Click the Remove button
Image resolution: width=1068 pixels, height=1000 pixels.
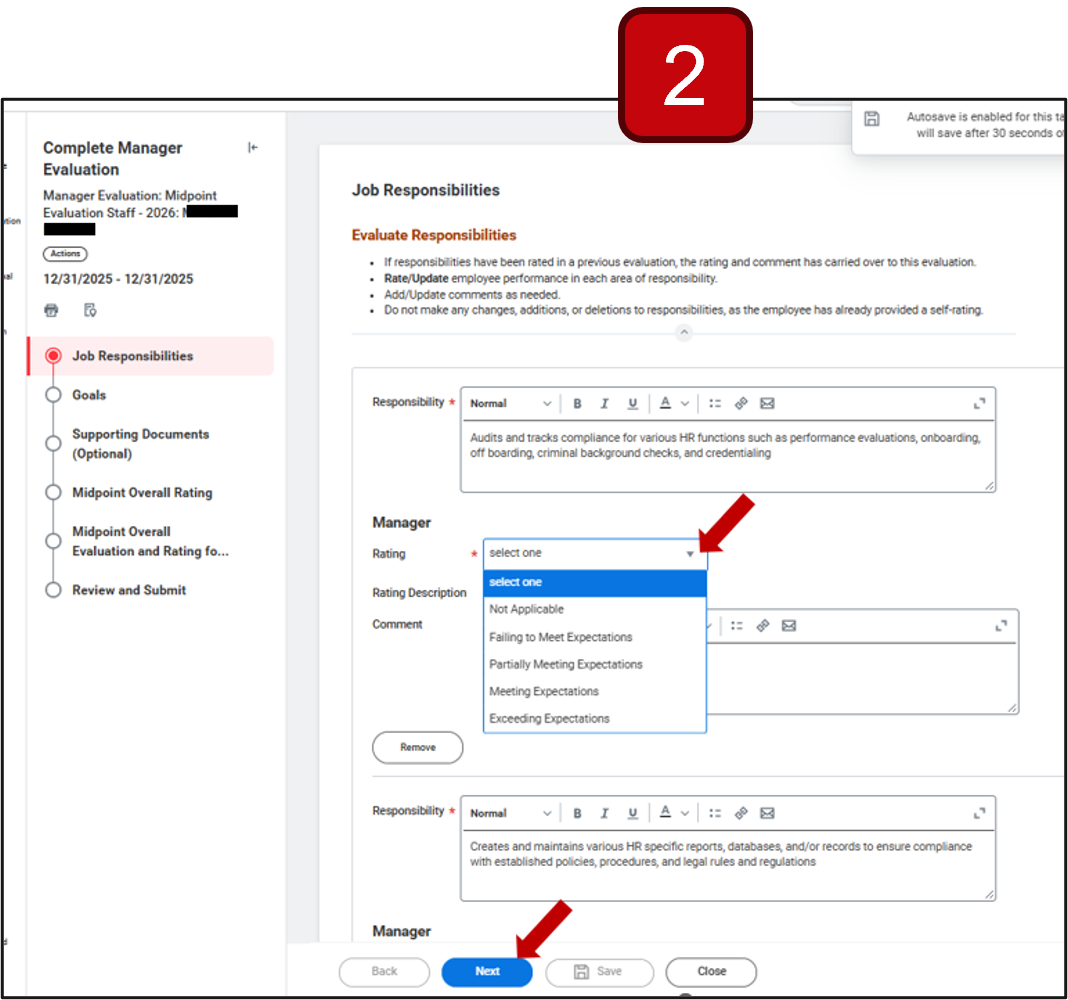pos(418,747)
